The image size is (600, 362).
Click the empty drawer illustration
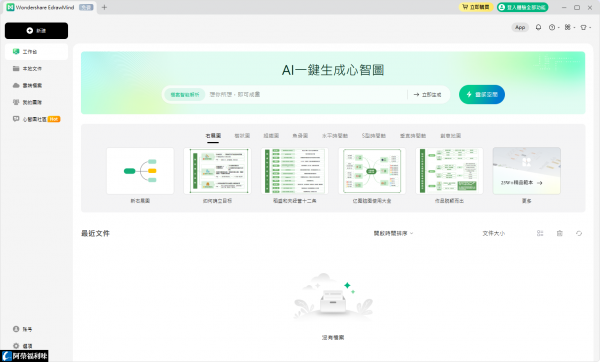[333, 297]
